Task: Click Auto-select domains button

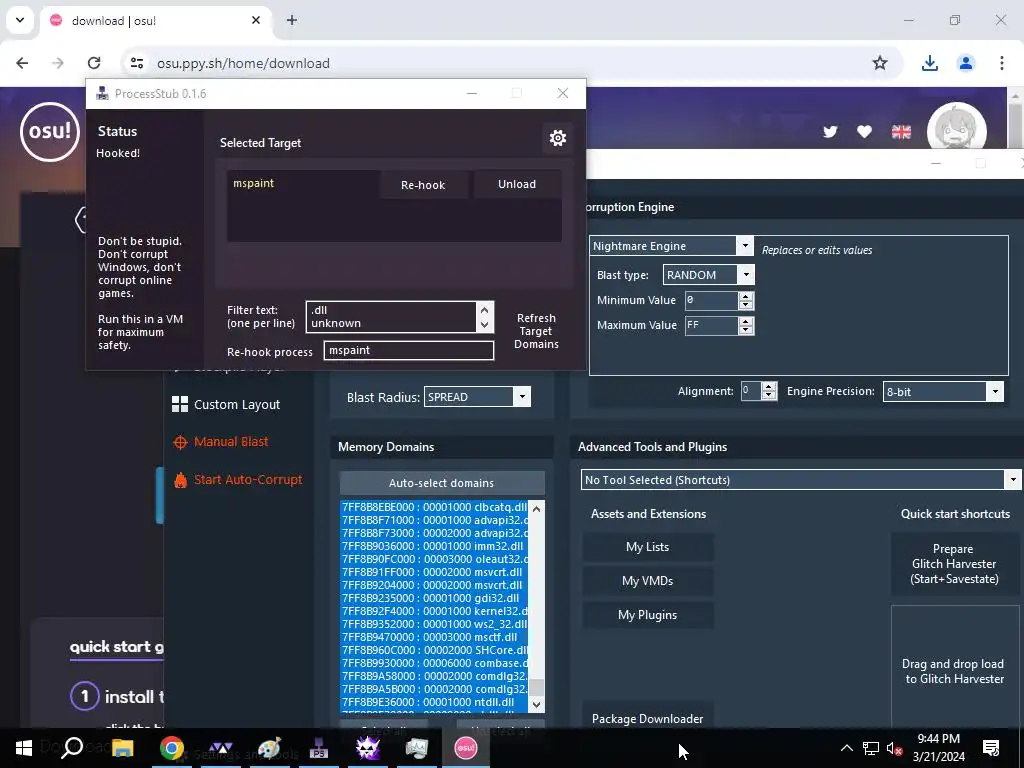Action: point(441,483)
